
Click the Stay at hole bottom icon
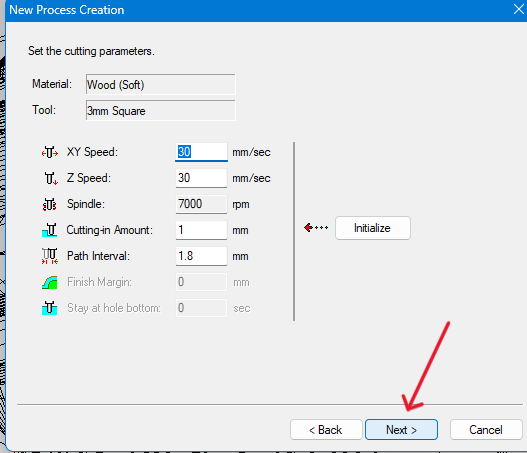50,308
